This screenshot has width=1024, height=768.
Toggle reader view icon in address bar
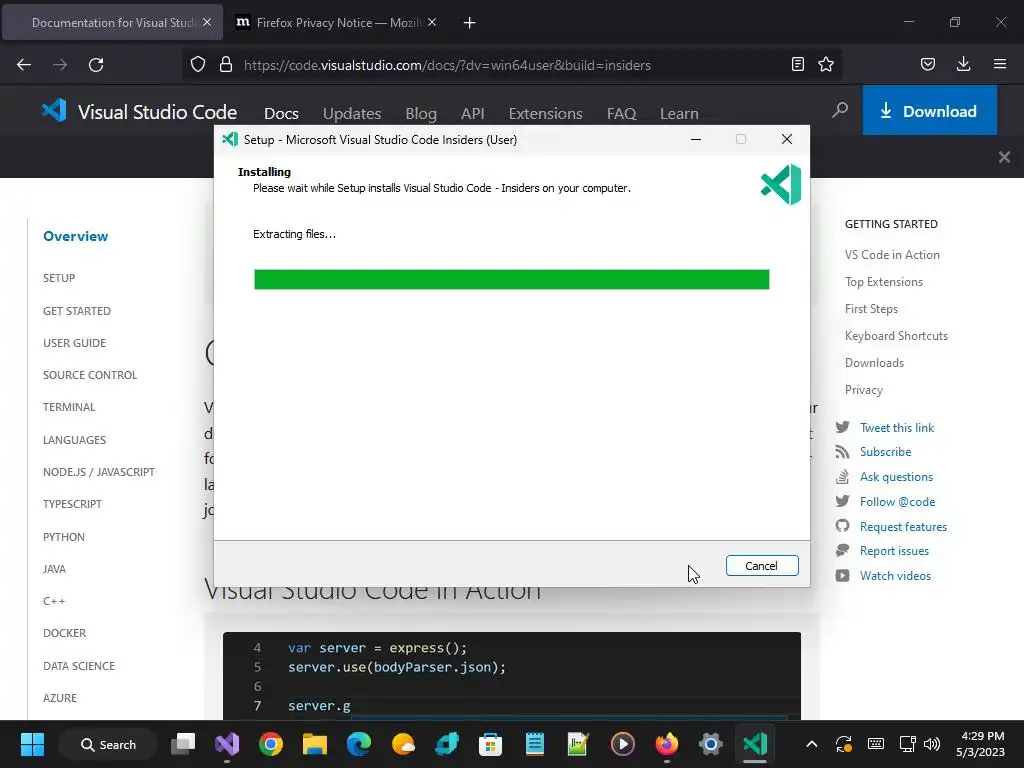coord(797,64)
